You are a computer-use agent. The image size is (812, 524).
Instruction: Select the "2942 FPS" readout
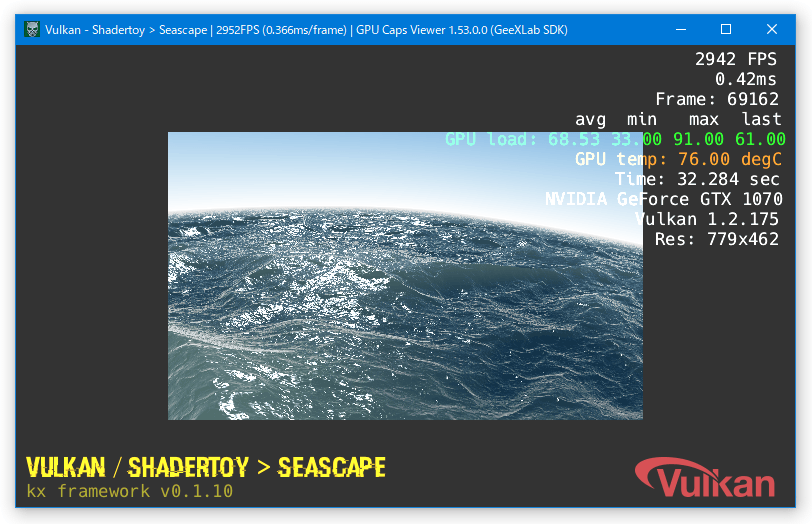(x=735, y=59)
